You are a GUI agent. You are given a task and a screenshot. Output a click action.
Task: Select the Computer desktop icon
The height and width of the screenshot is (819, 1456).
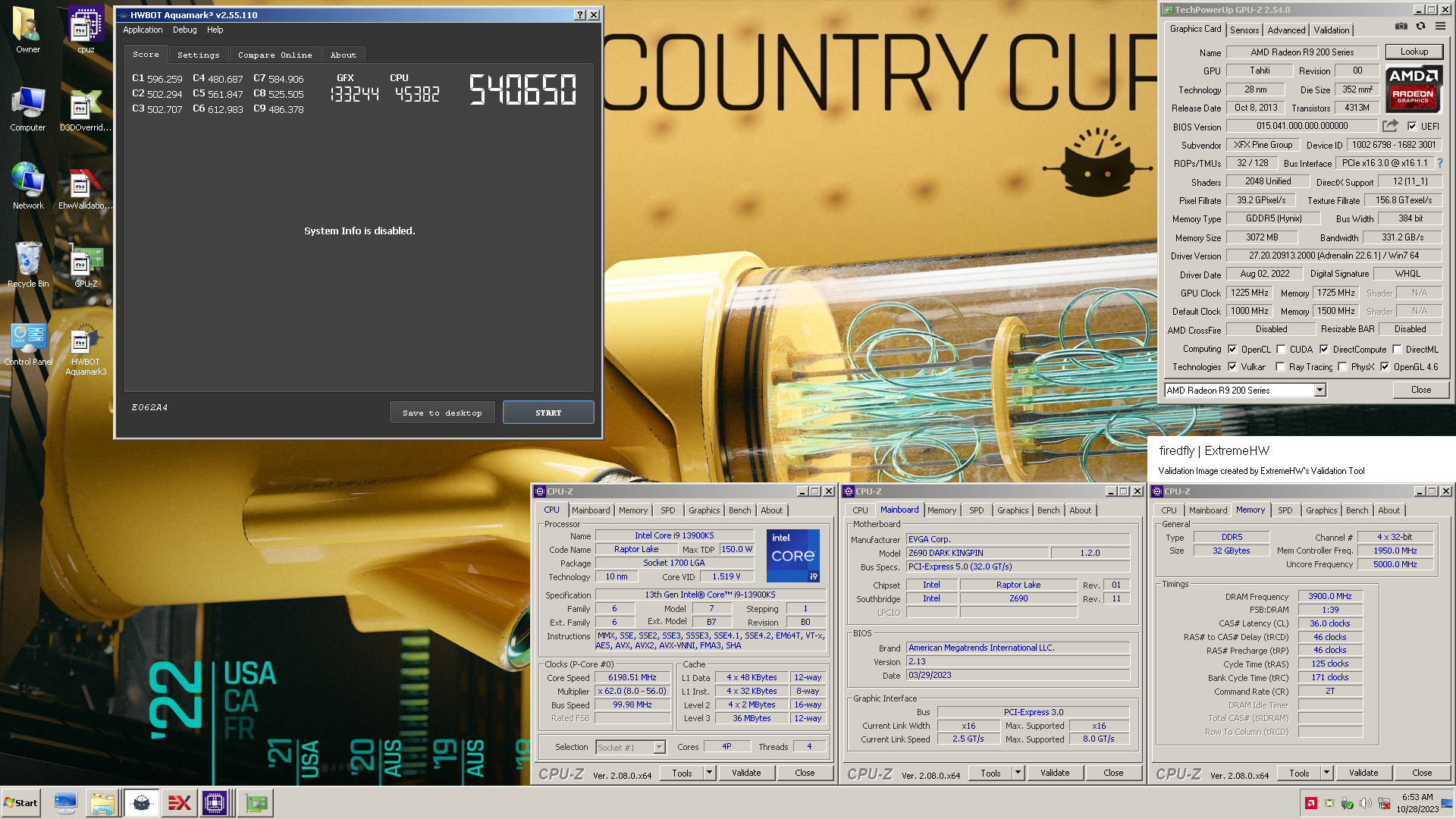(x=28, y=108)
